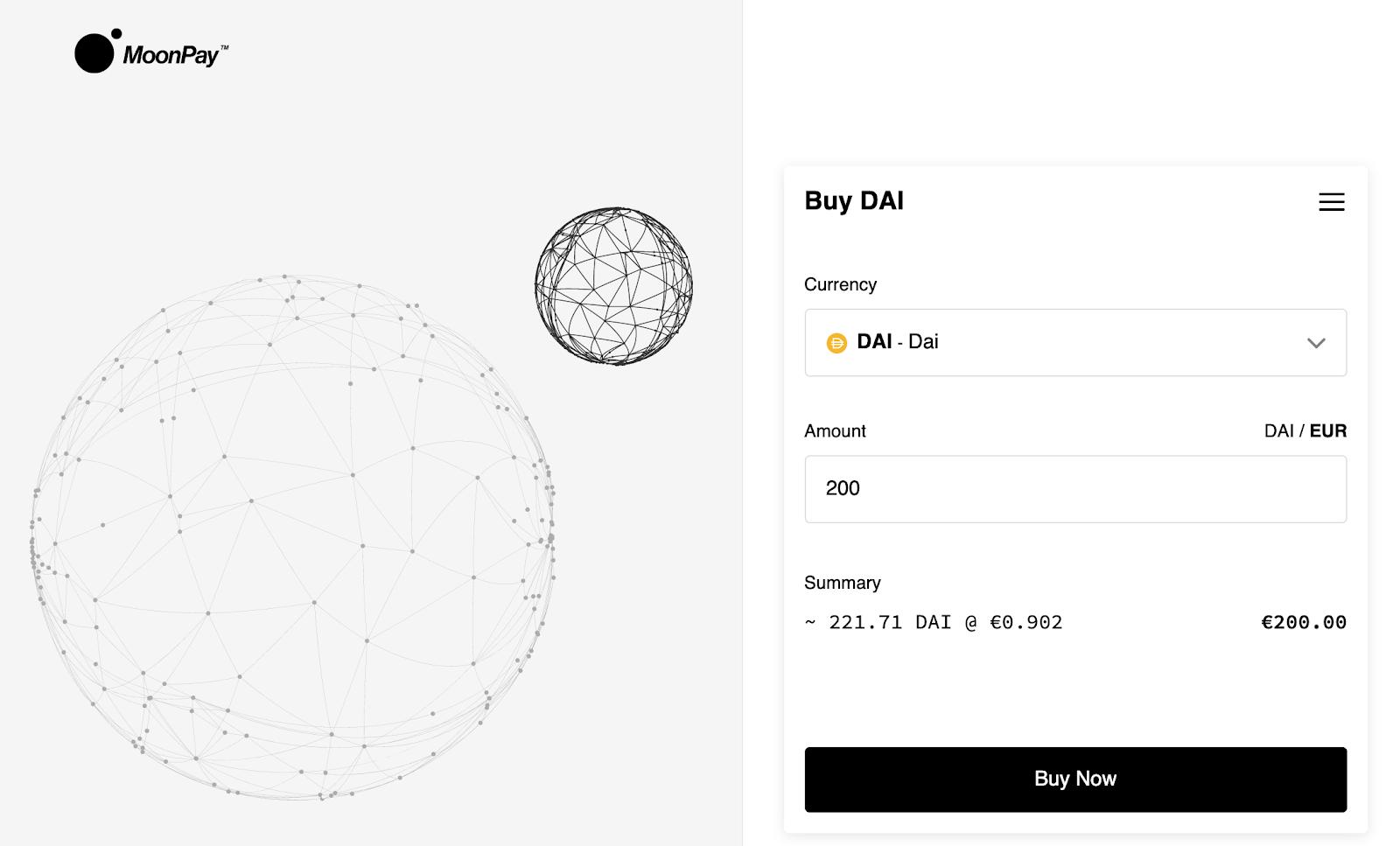Click the orange DAI coin icon
This screenshot has width=1400, height=846.
pyautogui.click(x=836, y=343)
